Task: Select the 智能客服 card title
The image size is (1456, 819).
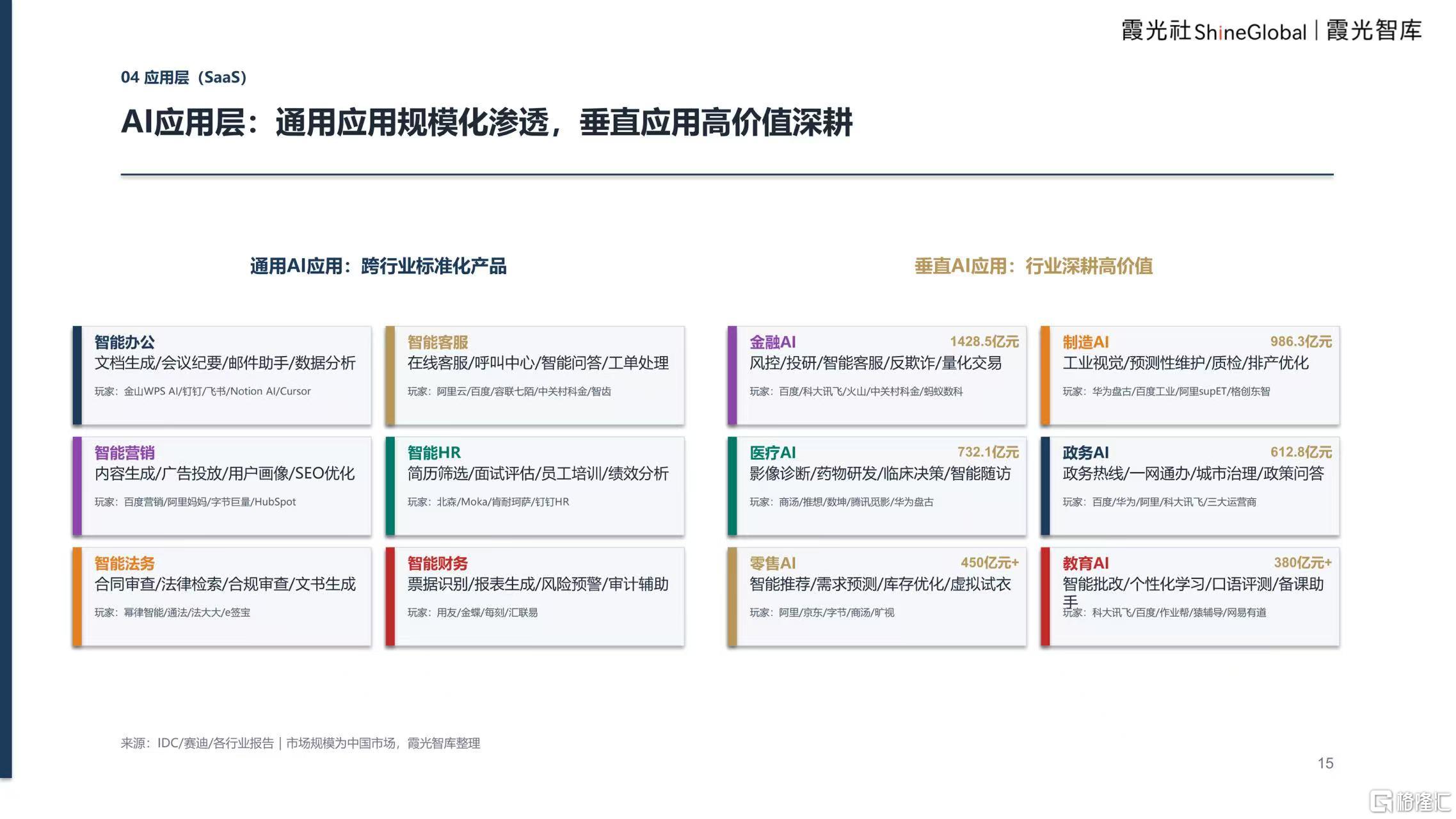Action: [x=438, y=342]
